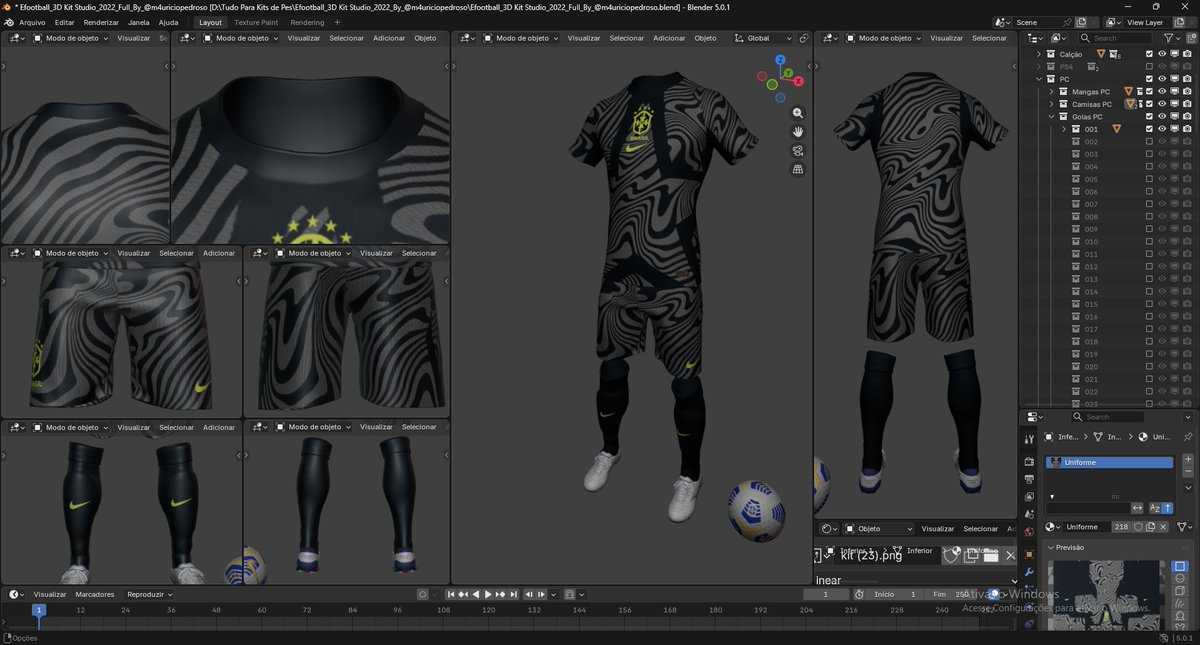Open the Tool properties tab icon

1029,439
